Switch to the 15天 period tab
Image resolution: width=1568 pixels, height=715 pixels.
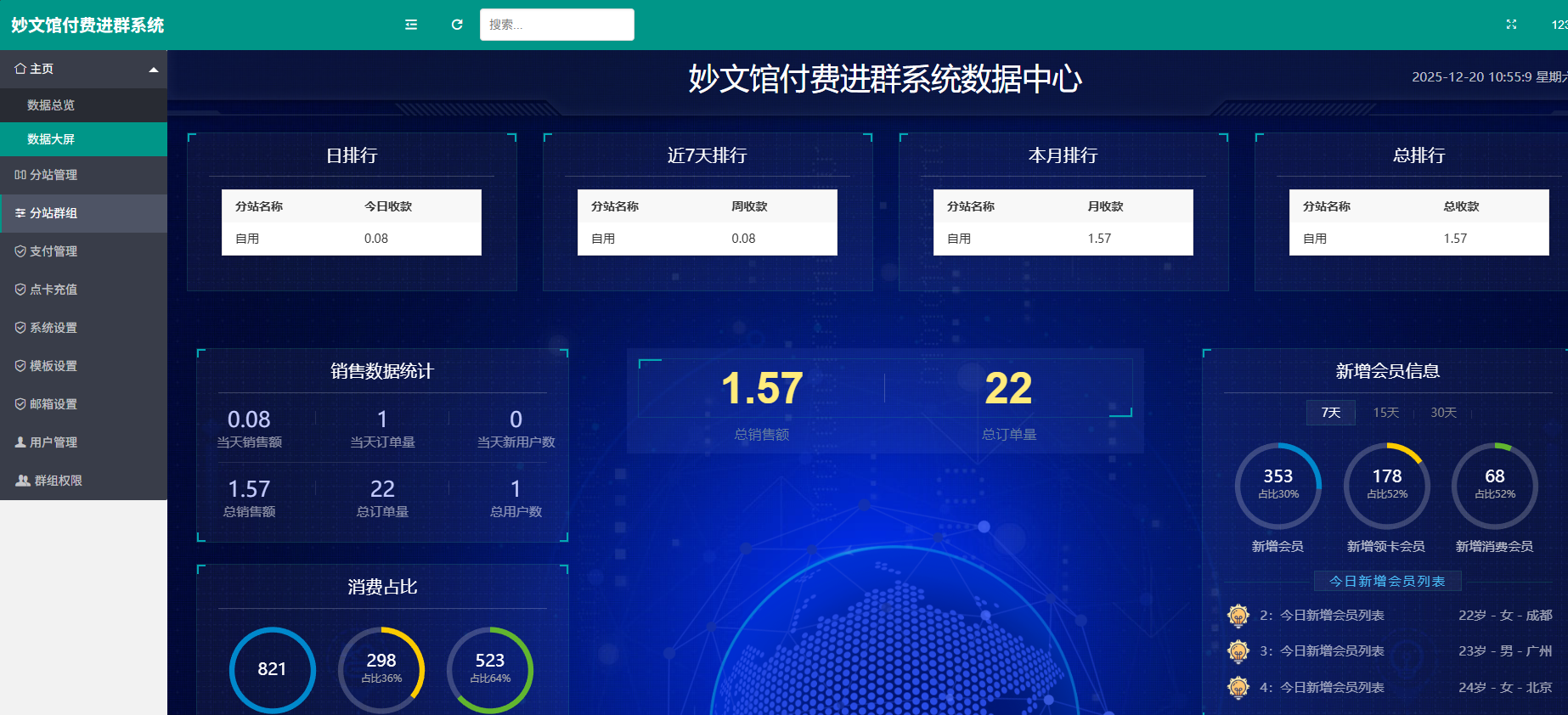point(1385,413)
